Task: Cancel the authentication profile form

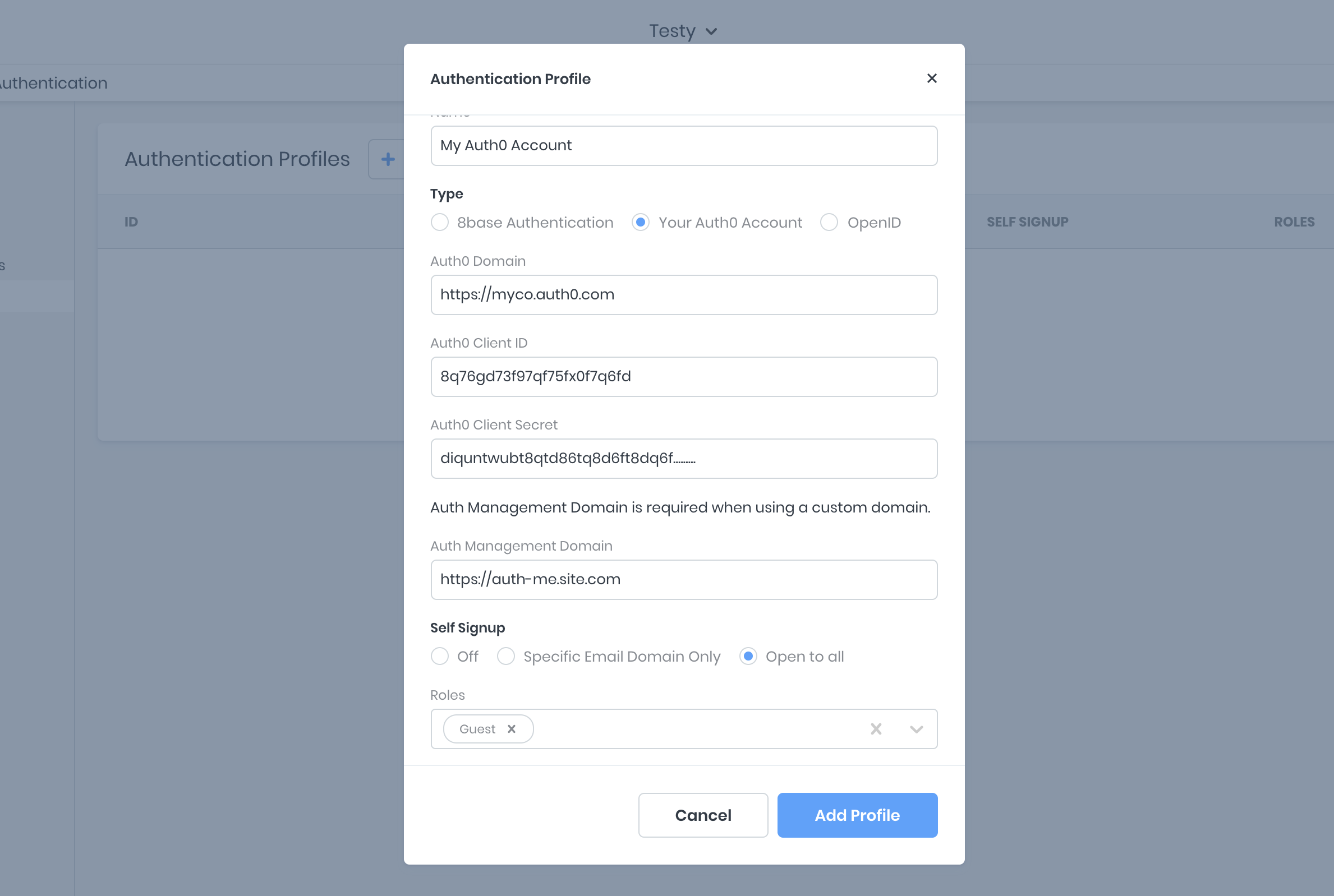Action: tap(702, 815)
